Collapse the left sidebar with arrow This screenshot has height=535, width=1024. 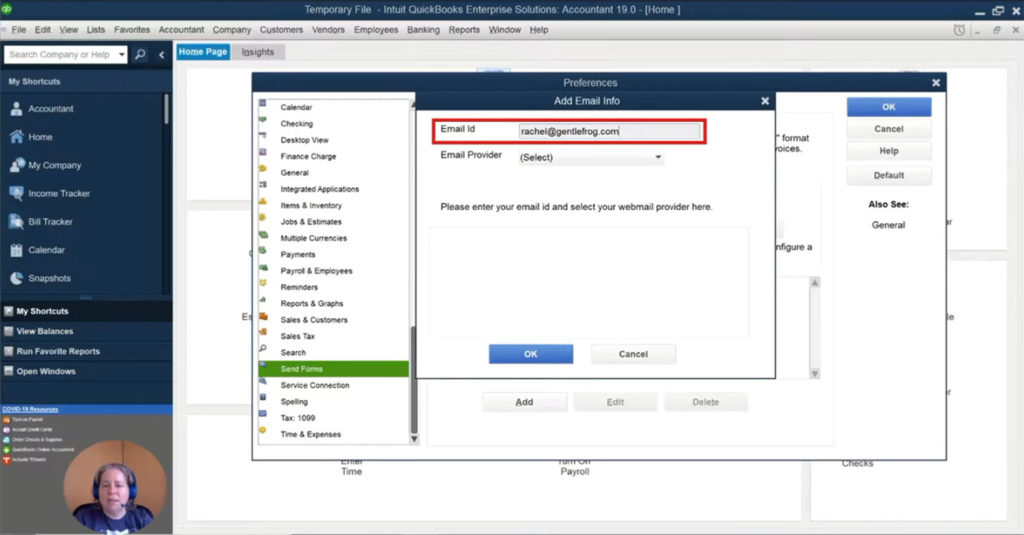[x=162, y=55]
